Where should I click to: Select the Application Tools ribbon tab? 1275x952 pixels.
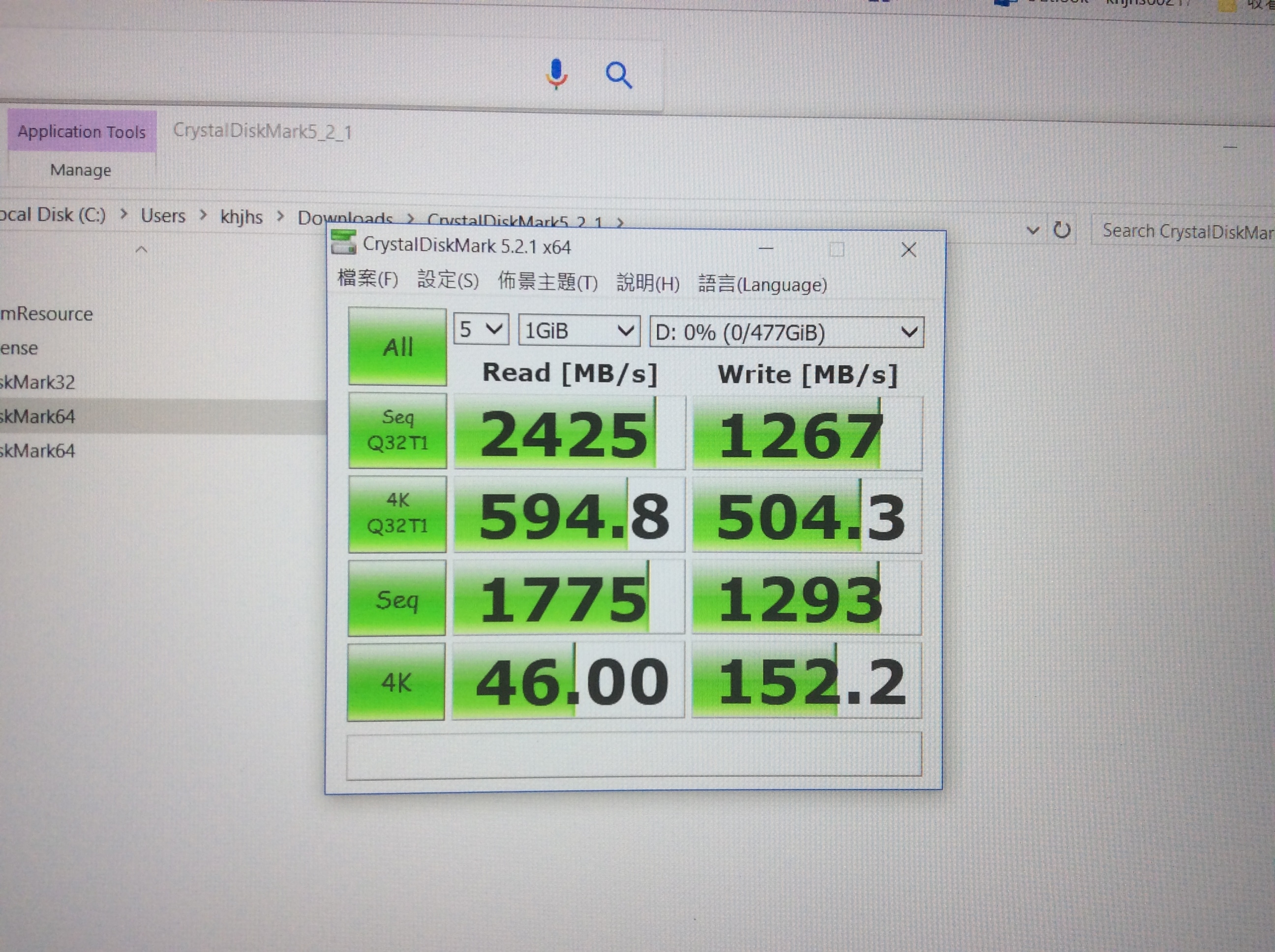[81, 132]
